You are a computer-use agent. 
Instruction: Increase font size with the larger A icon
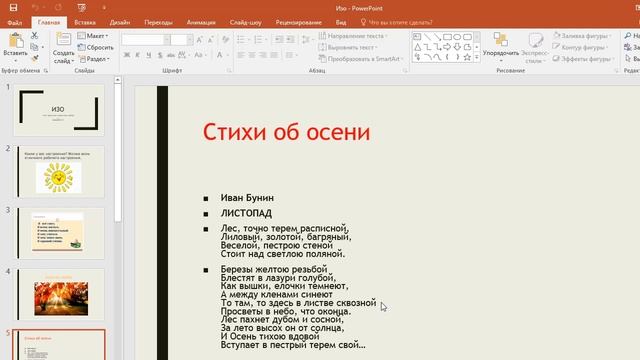tap(199, 40)
